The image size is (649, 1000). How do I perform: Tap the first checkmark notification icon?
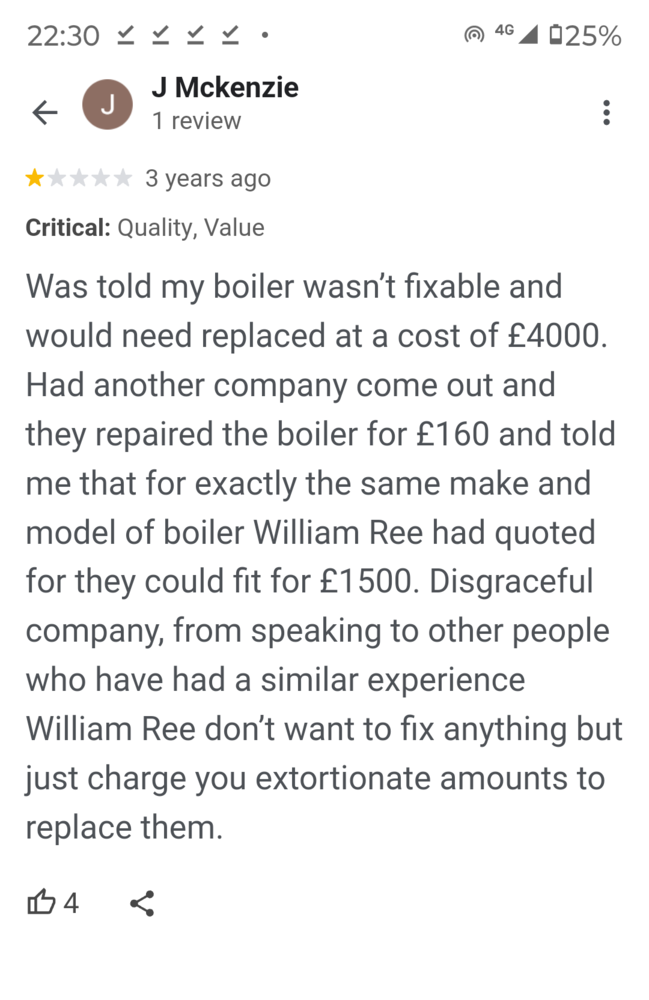[x=125, y=37]
